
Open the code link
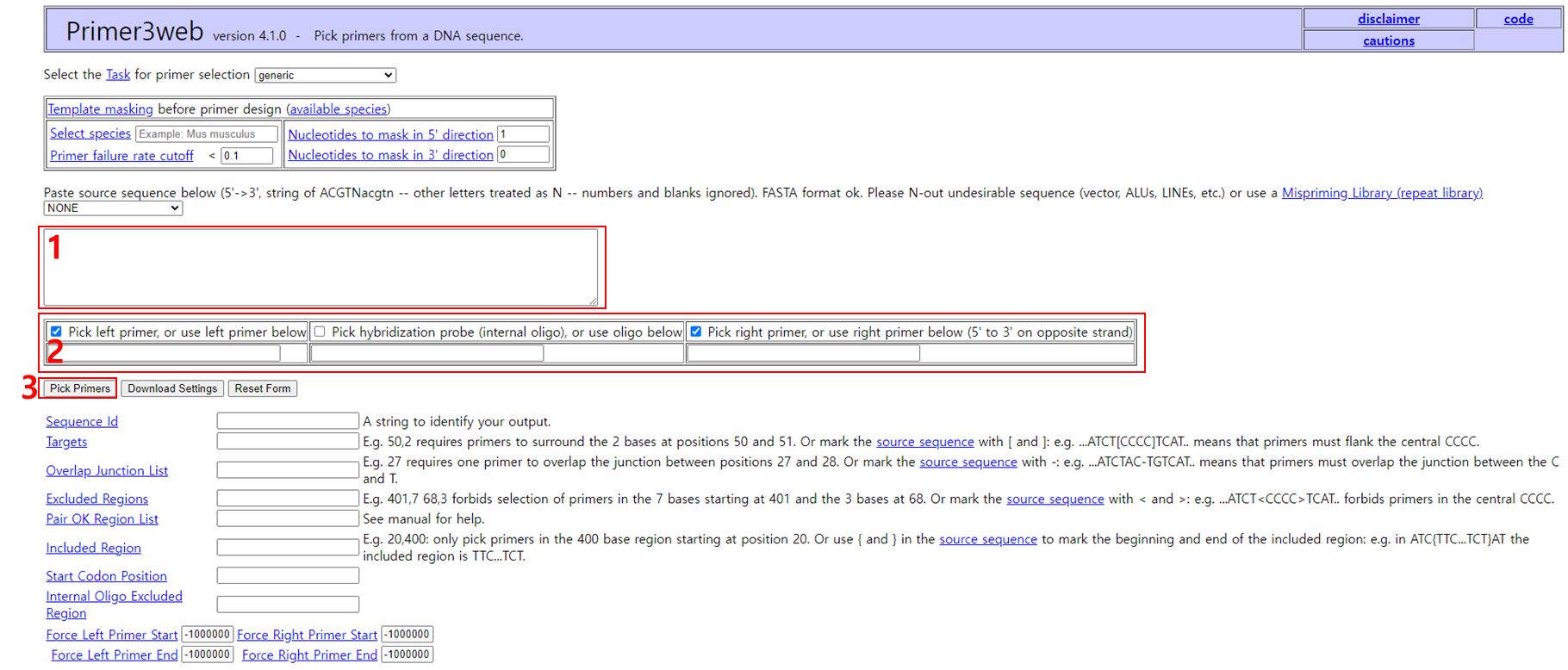(1518, 19)
